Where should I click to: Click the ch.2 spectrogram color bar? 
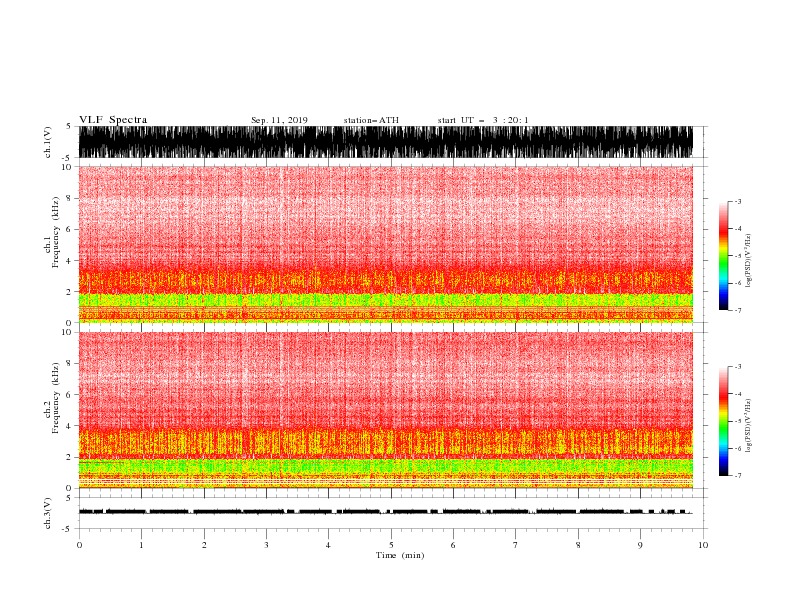point(723,421)
